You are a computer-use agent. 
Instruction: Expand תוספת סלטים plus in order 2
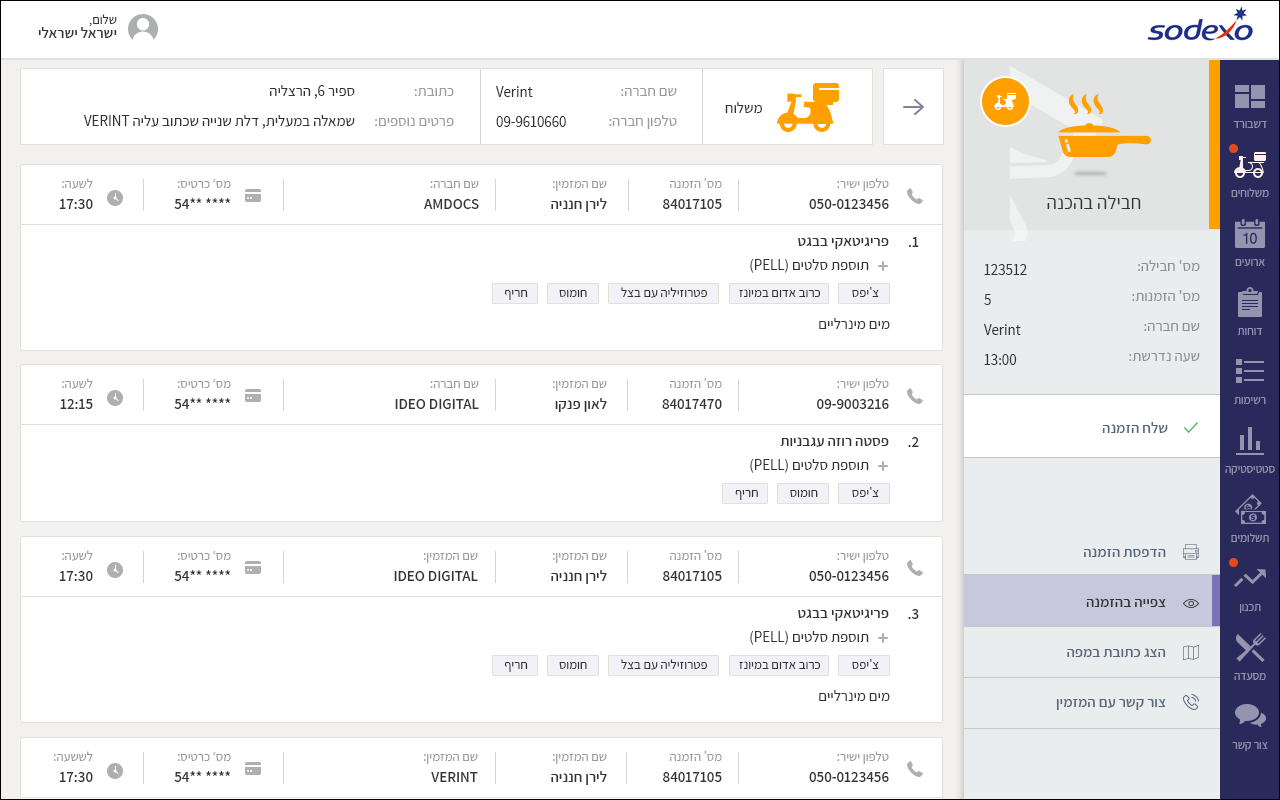[x=882, y=466]
